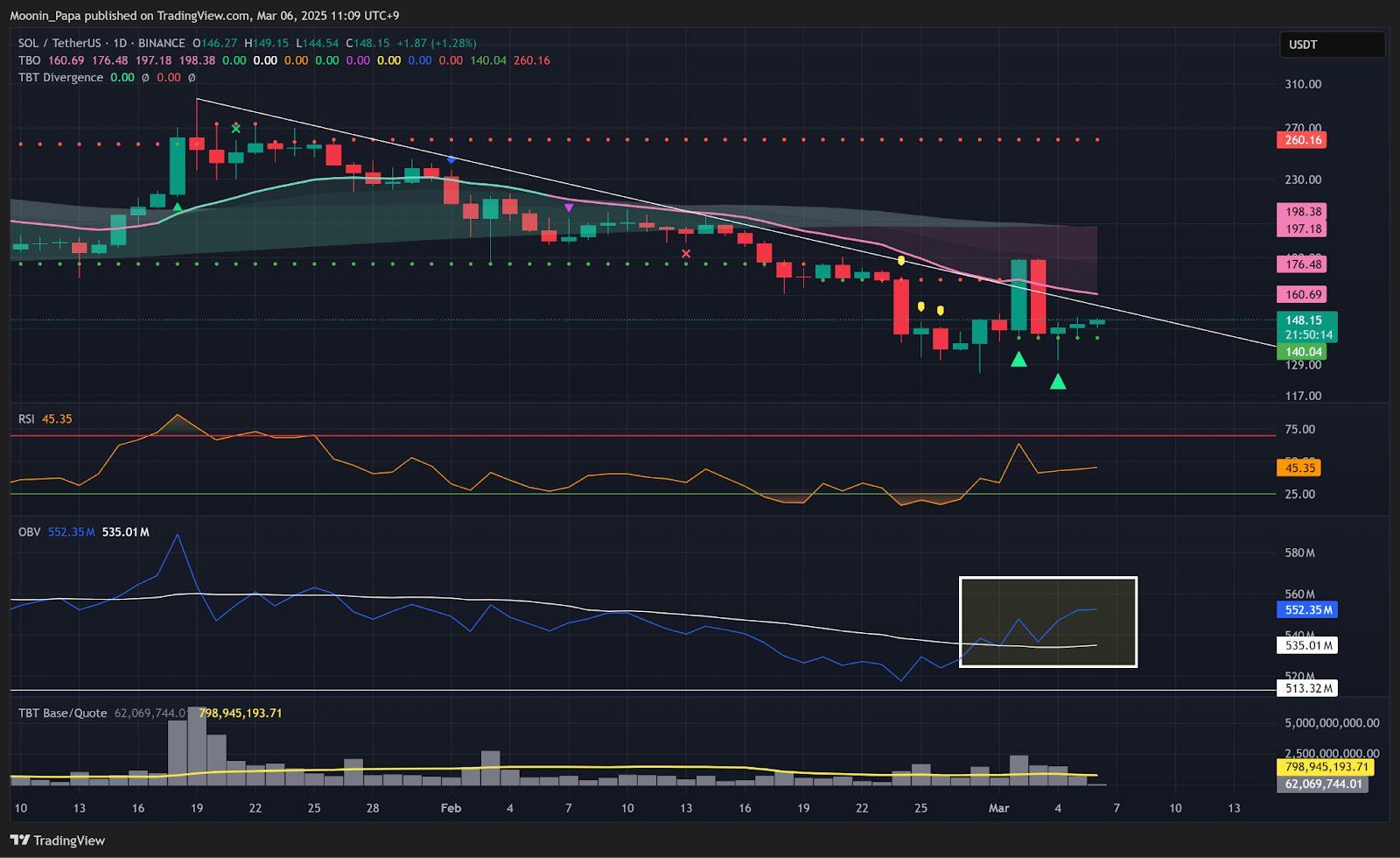Image resolution: width=1400 pixels, height=858 pixels.
Task: Click the small green up-triangle near Jan 18
Action: [178, 207]
